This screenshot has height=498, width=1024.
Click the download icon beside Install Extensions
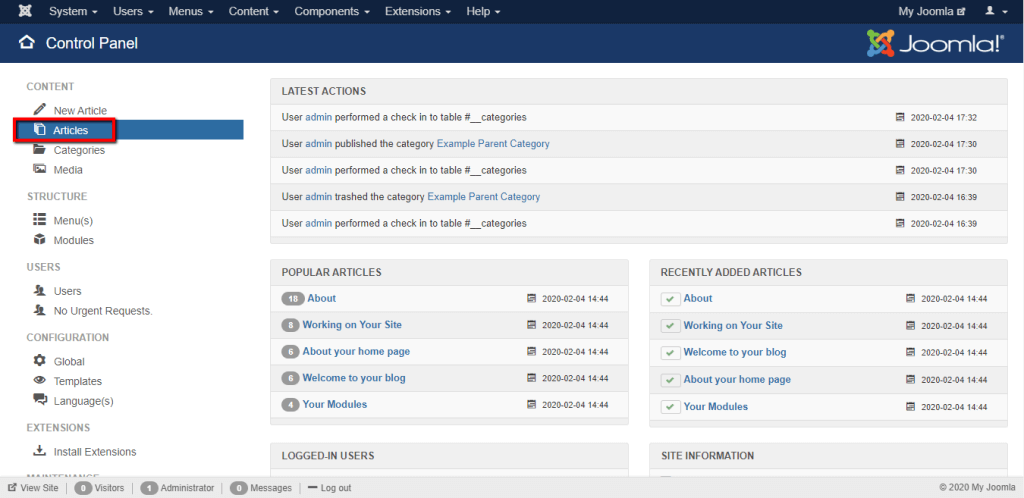click(x=40, y=450)
